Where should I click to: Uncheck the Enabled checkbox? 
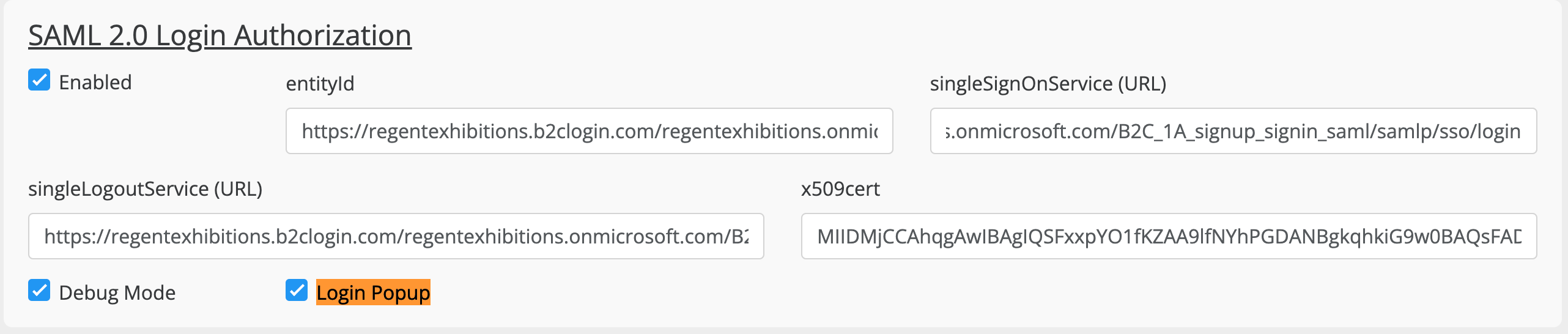[39, 80]
